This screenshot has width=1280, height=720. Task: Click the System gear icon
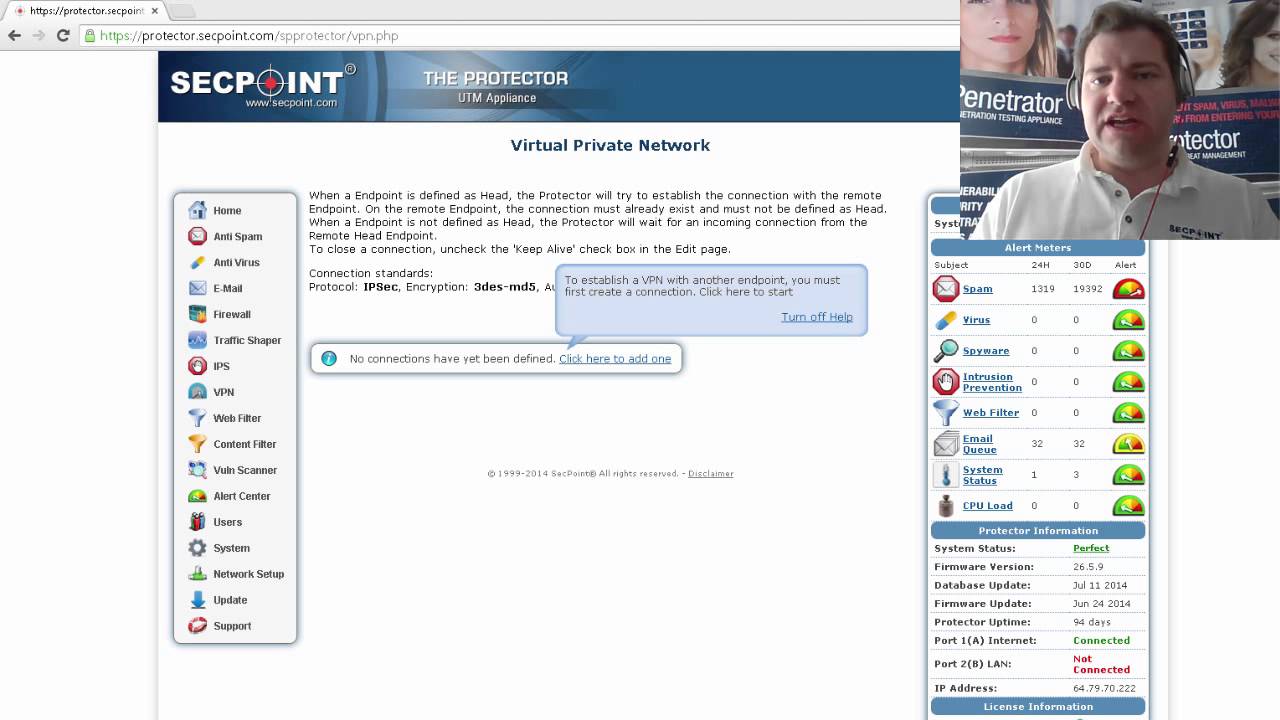(x=197, y=548)
